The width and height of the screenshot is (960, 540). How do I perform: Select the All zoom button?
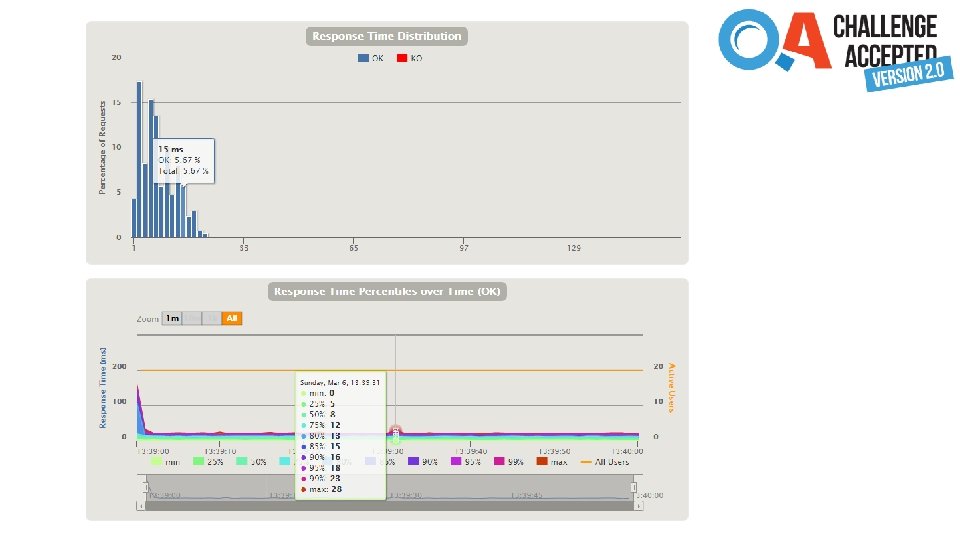click(x=231, y=318)
